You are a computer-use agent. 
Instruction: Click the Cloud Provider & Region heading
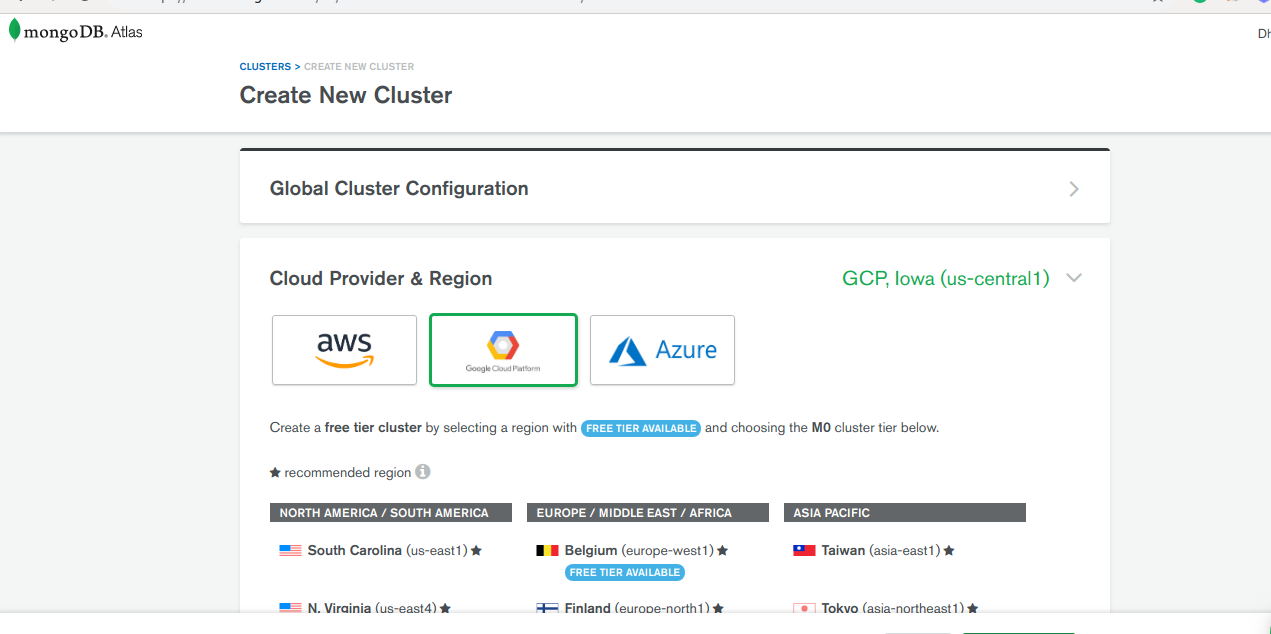[x=381, y=279]
